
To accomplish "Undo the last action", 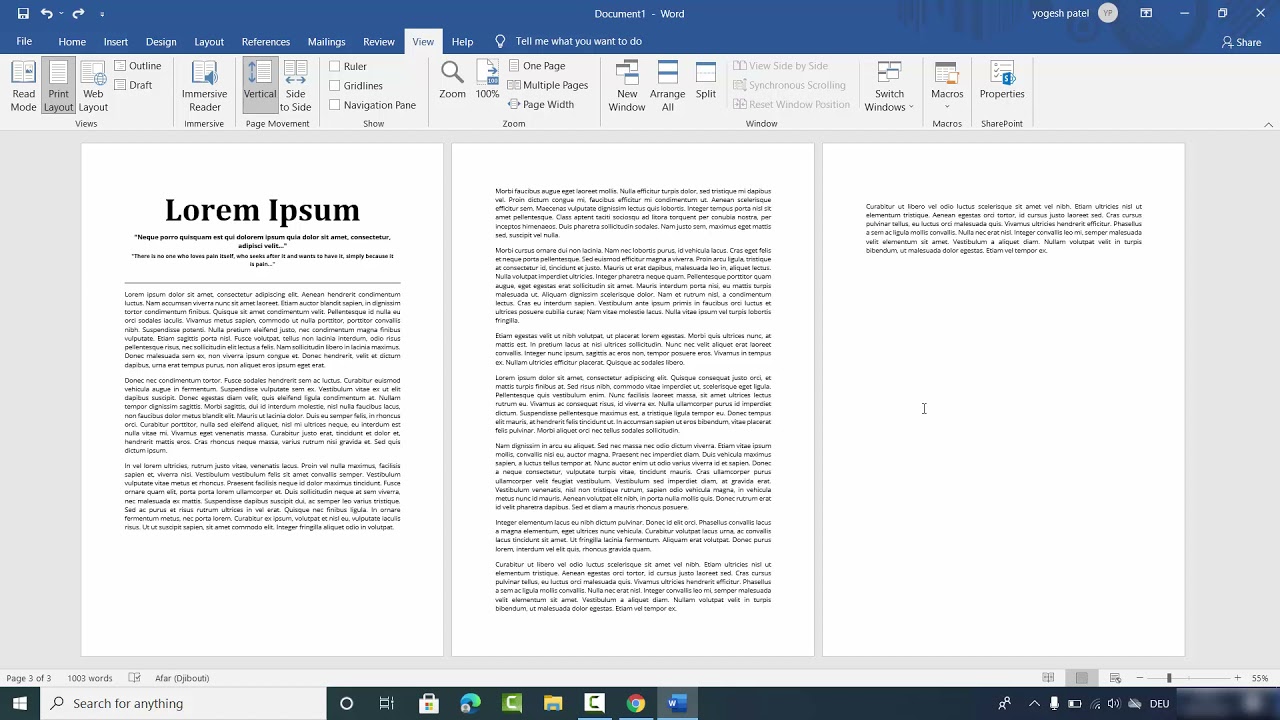I will coord(46,14).
